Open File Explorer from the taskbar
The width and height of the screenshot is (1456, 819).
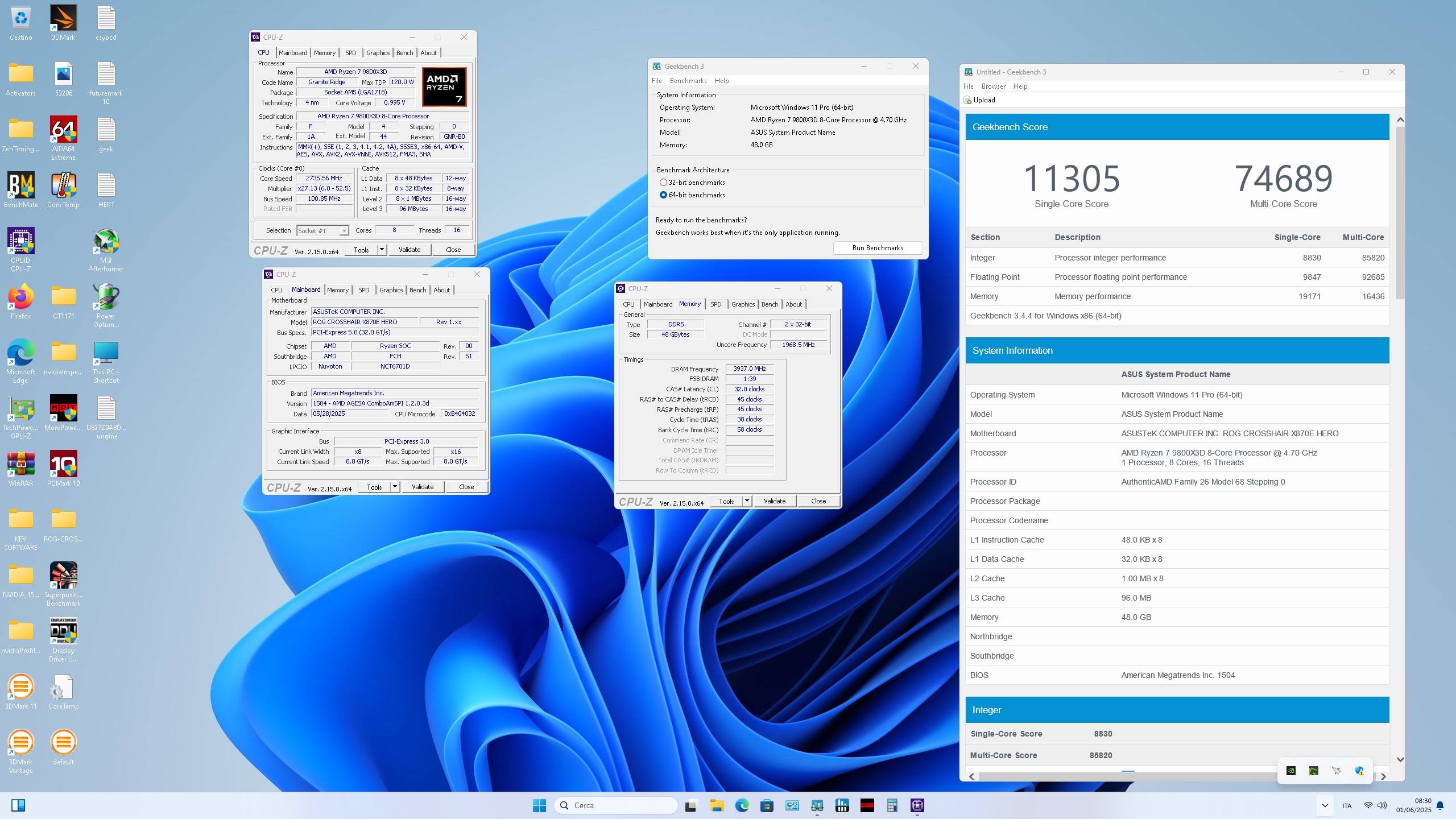pos(717,805)
